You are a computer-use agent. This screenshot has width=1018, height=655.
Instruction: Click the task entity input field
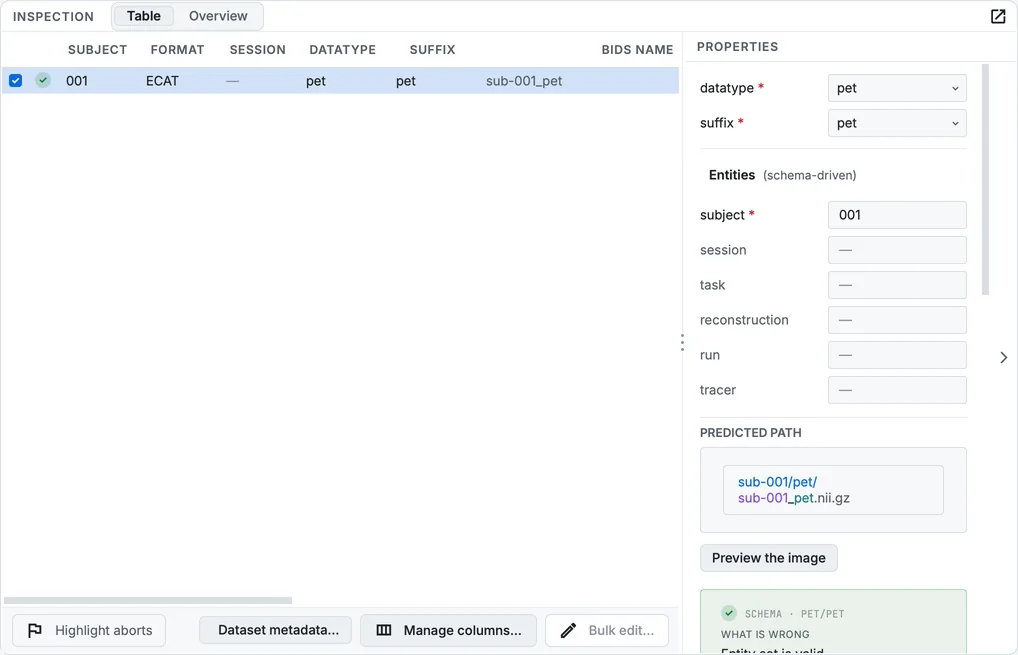[x=897, y=285]
